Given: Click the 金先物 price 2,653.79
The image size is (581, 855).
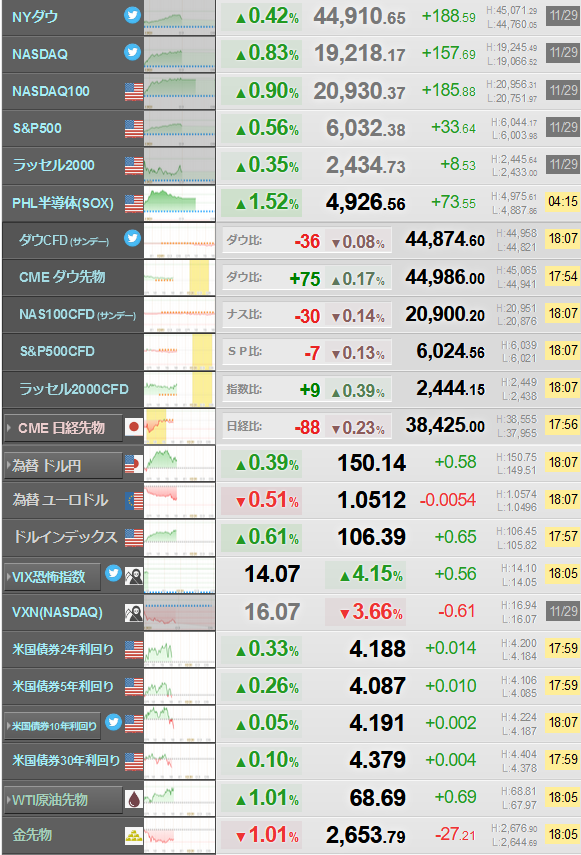Looking at the screenshot, I should tap(366, 835).
